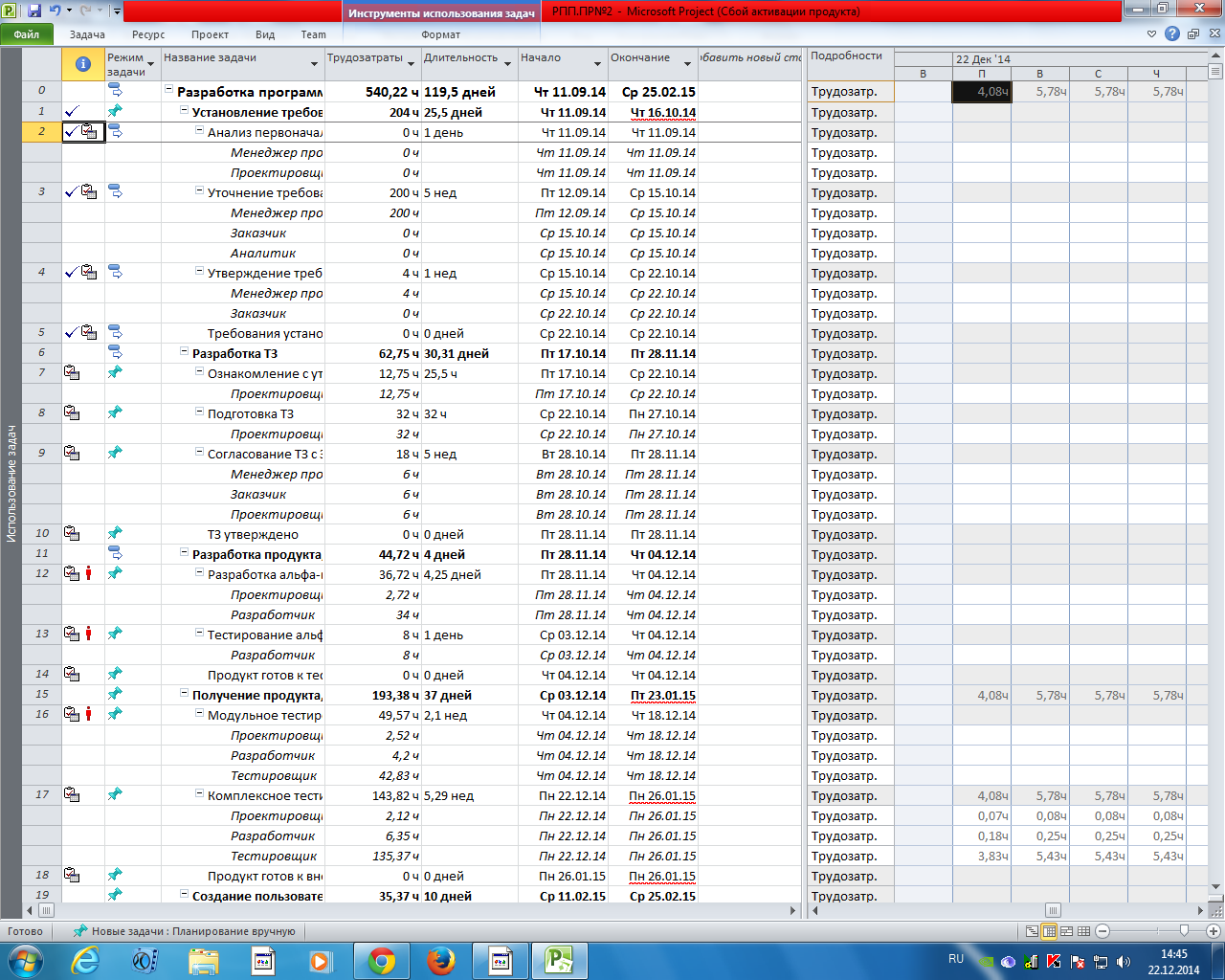1225x980 pixels.
Task: Collapse the Установление требов summary task
Action: [x=185, y=111]
